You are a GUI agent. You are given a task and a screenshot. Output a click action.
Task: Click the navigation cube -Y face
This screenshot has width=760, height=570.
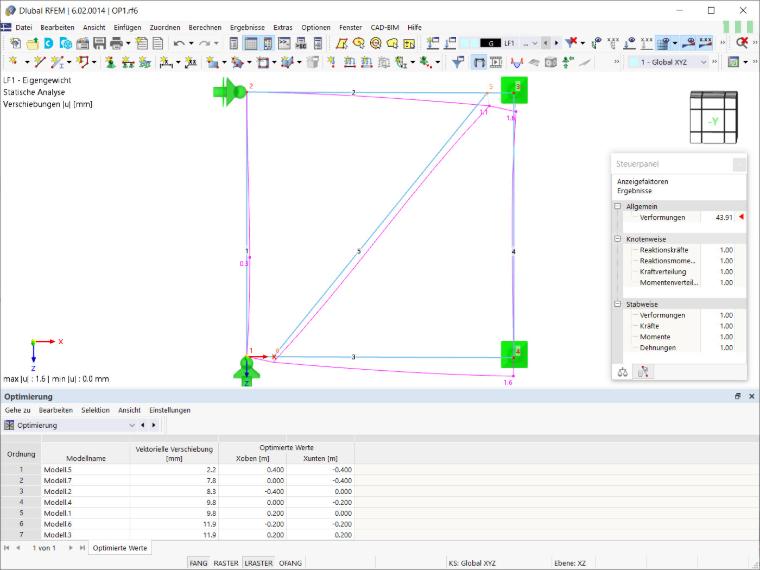tap(713, 121)
